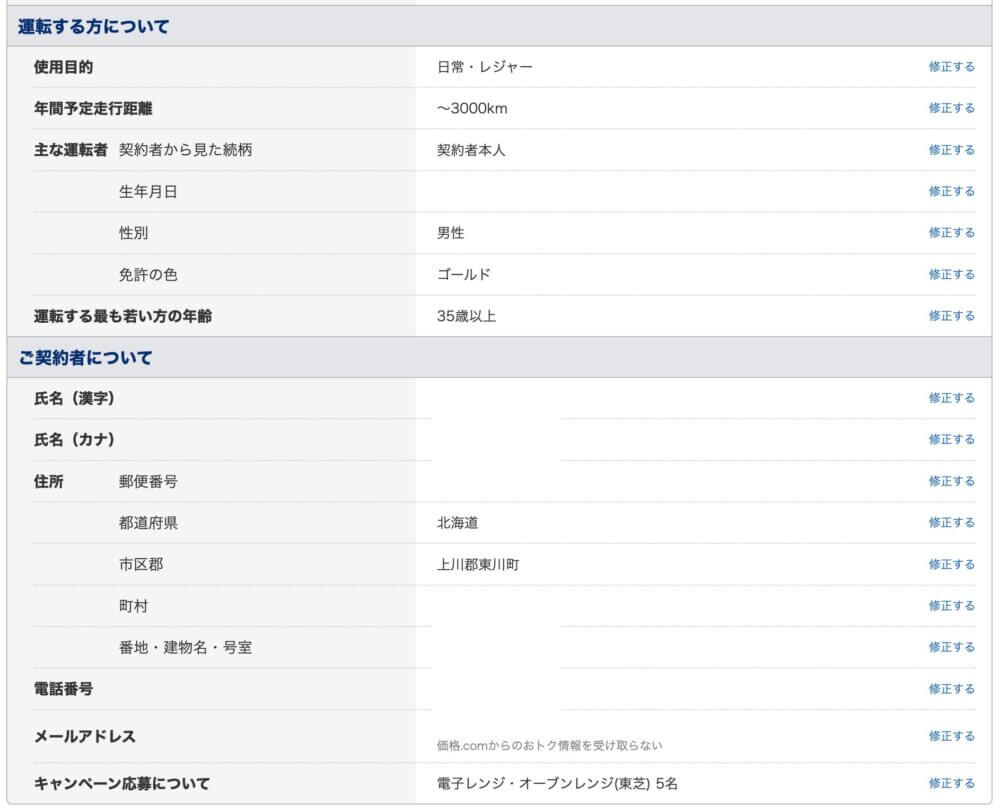Click 修正する next to メールアドレス
1000x812 pixels.
pos(951,736)
